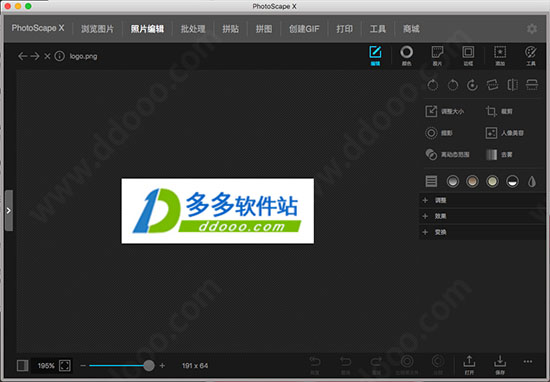Apply the sepia brown circle filter
The image size is (550, 382).
pyautogui.click(x=472, y=181)
